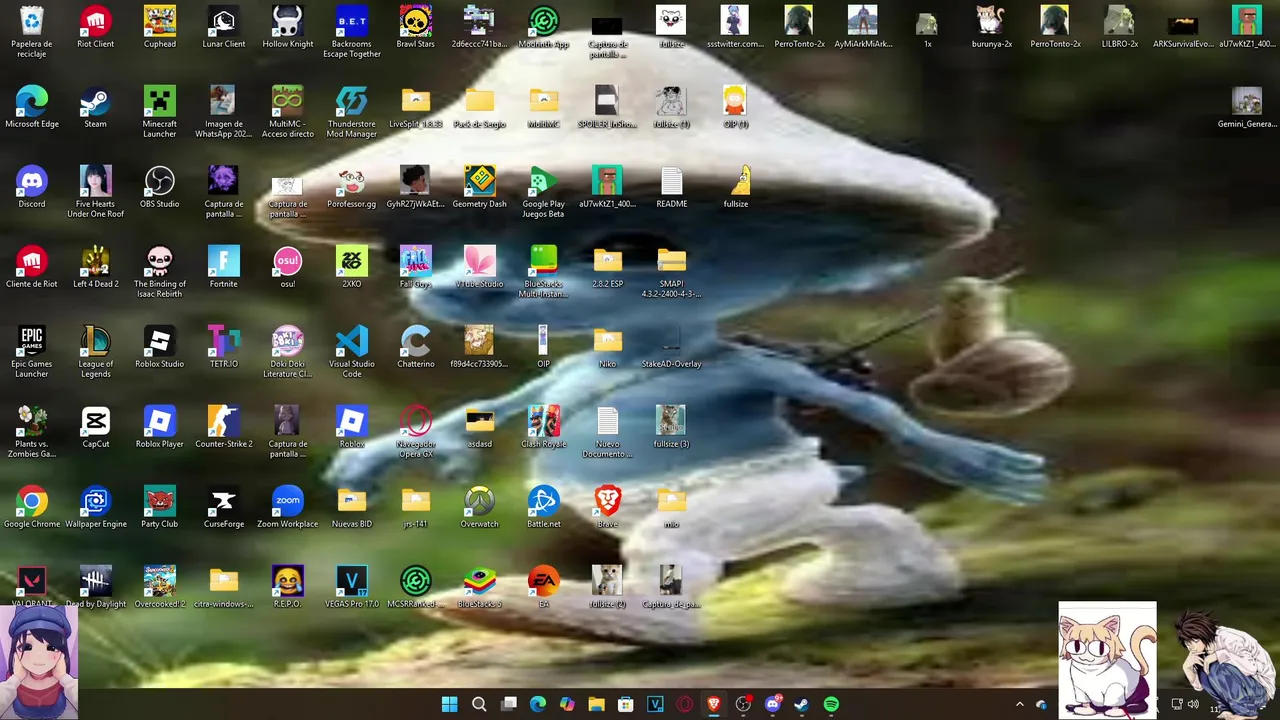Open the CurseForge icon
Screen dimensions: 1280x720
pyautogui.click(x=223, y=507)
